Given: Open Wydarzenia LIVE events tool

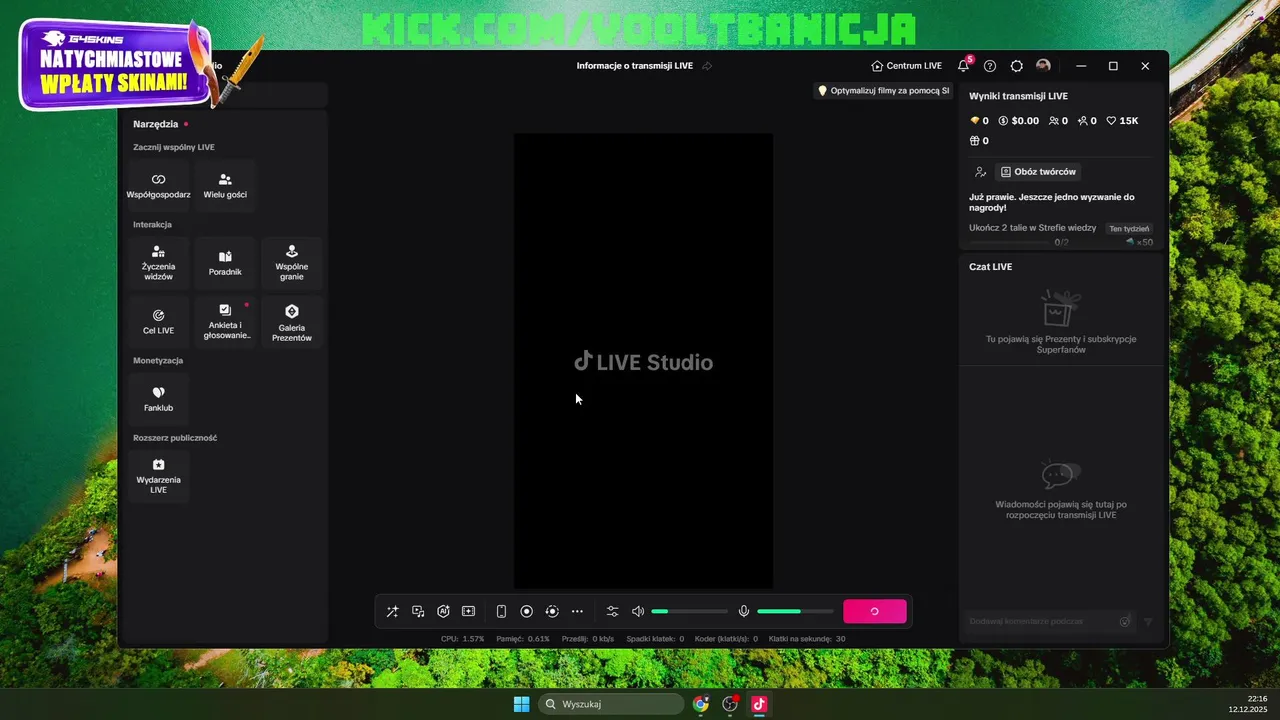Looking at the screenshot, I should pos(158,476).
